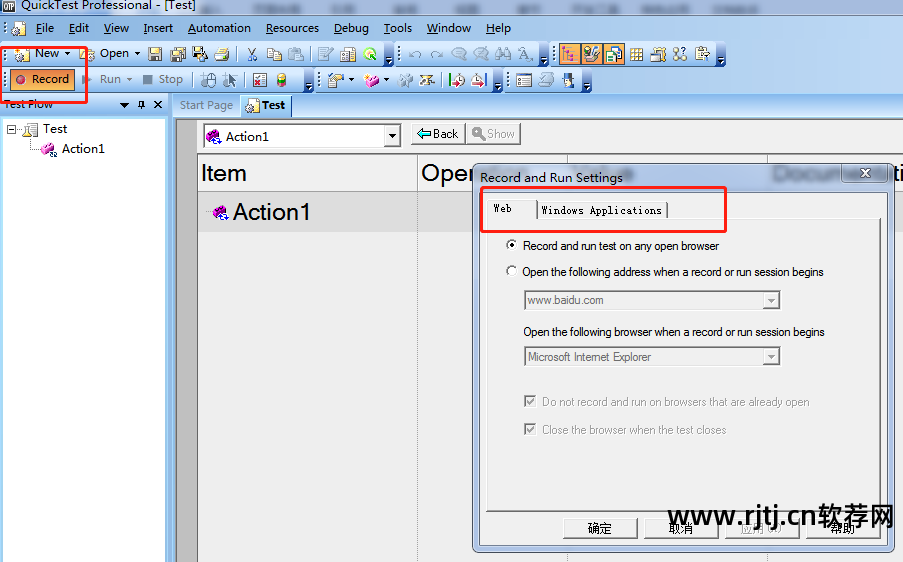Click the Options dialog list icon
903x562 pixels.
click(x=524, y=80)
